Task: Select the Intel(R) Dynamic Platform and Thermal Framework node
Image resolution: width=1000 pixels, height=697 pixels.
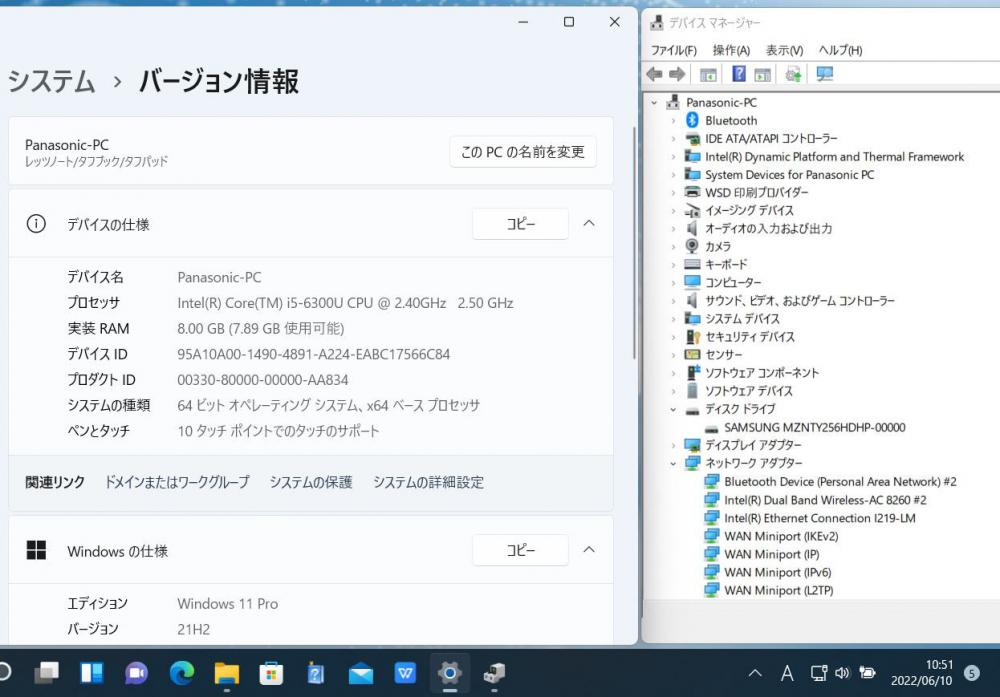Action: [x=834, y=156]
